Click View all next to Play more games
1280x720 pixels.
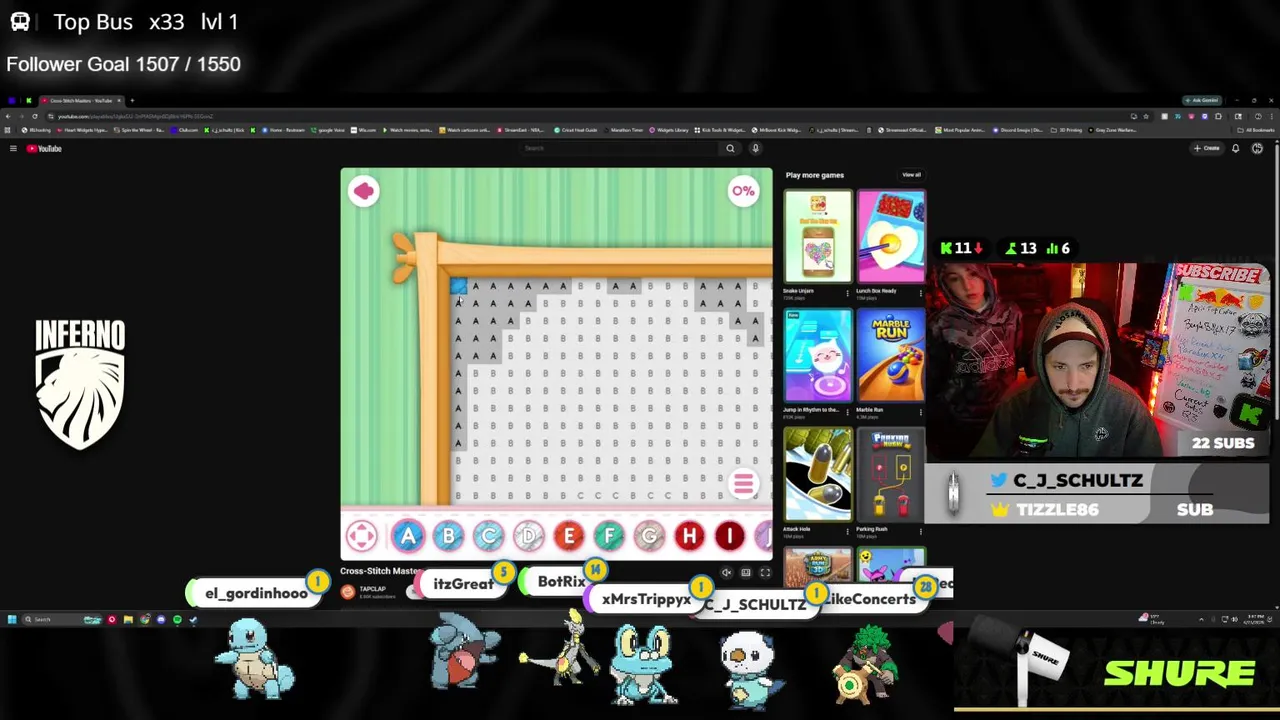tap(911, 175)
